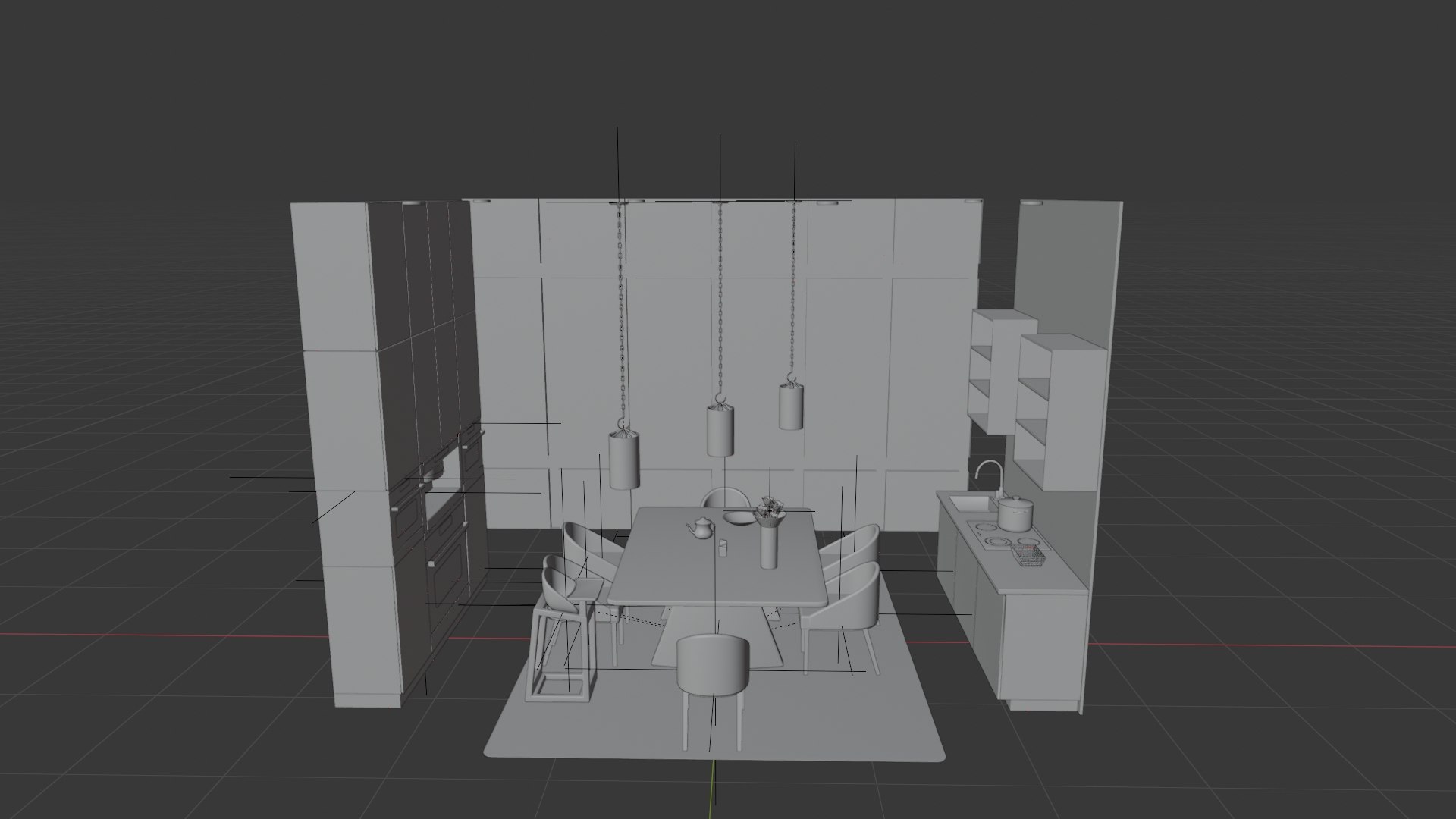Select the right pendant lamp shade
Image resolution: width=1456 pixels, height=819 pixels.
click(791, 406)
